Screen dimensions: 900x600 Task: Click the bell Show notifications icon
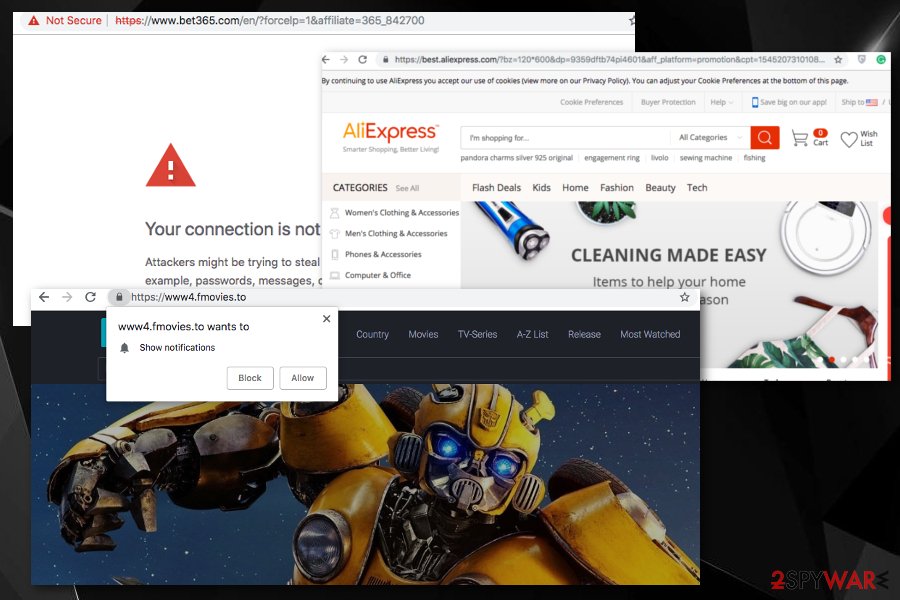(x=125, y=348)
